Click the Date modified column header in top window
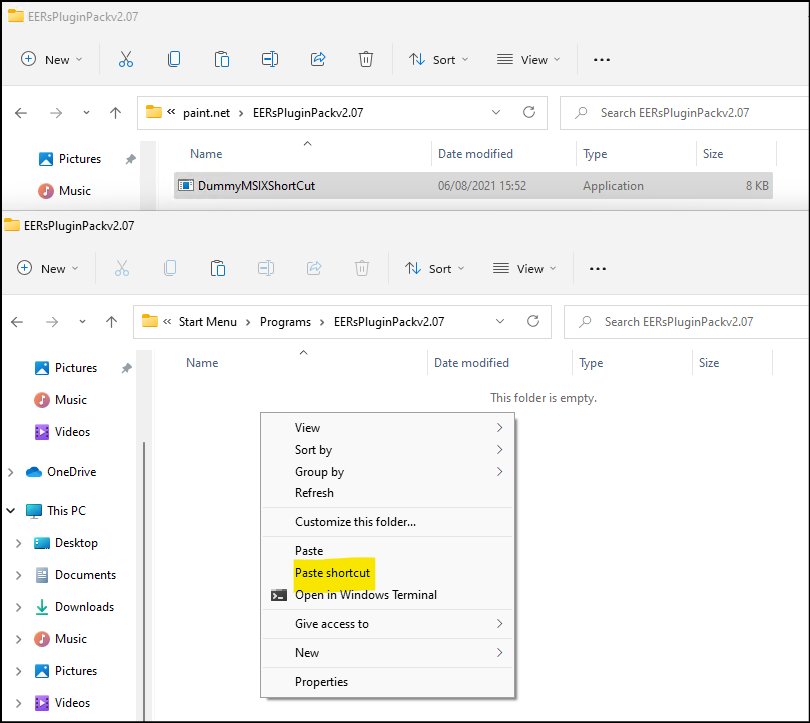Screen dimensions: 810x723 pyautogui.click(x=475, y=154)
